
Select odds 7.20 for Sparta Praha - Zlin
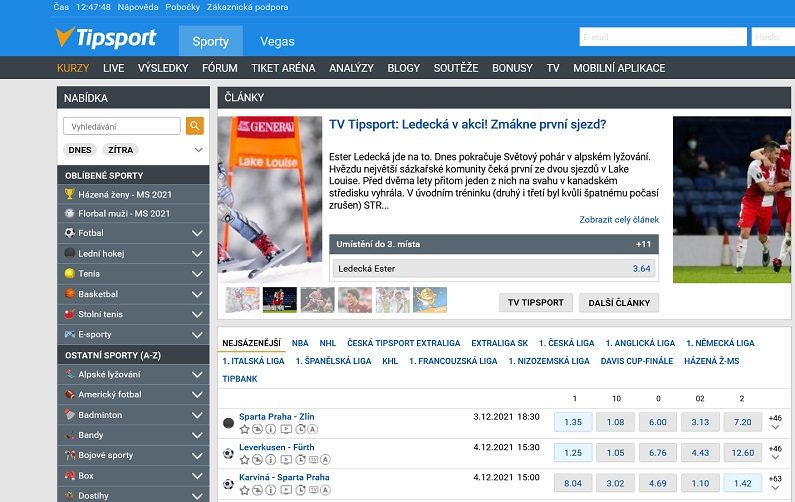[x=742, y=422]
